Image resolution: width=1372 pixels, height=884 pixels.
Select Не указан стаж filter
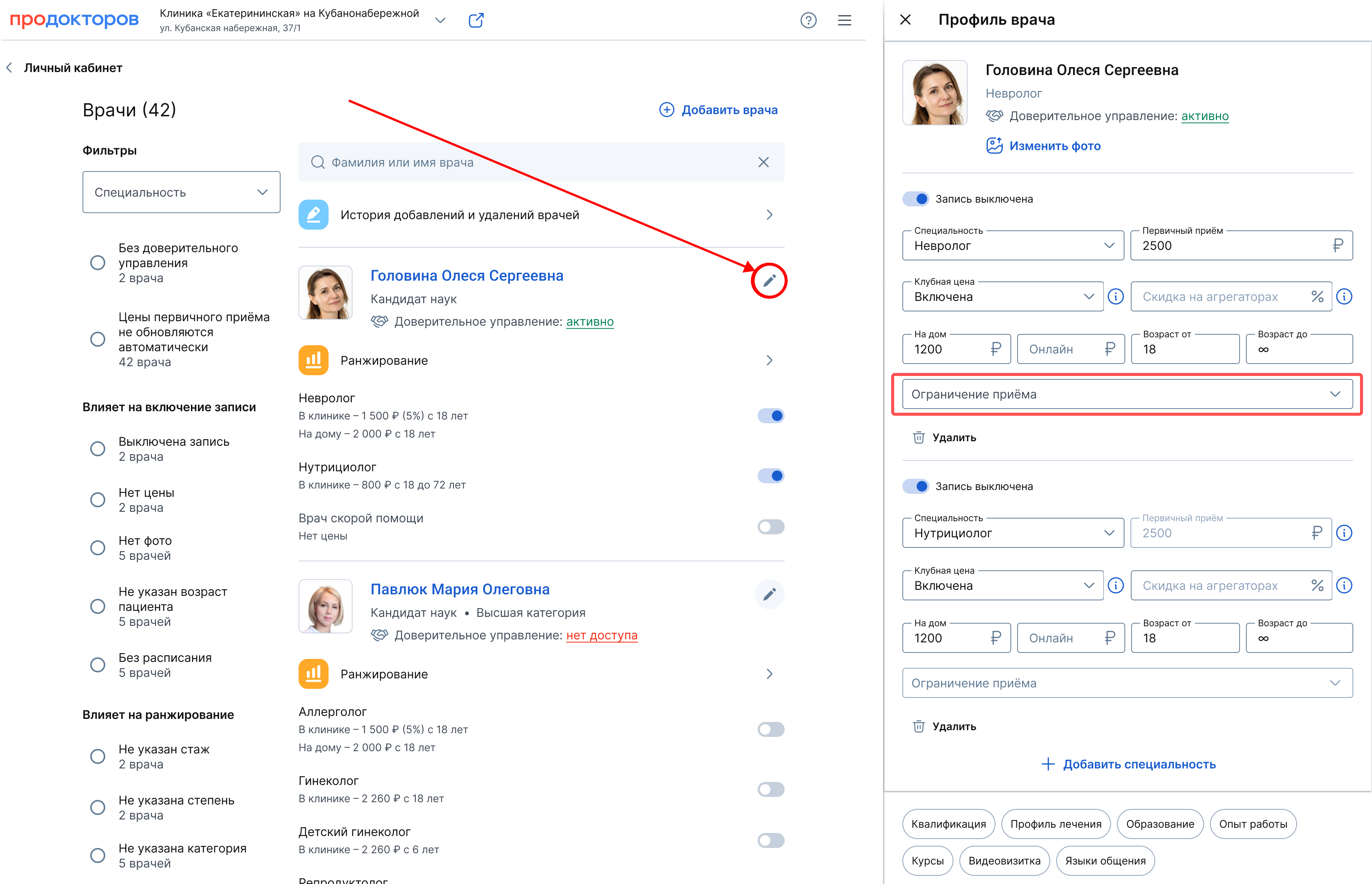coord(98,756)
